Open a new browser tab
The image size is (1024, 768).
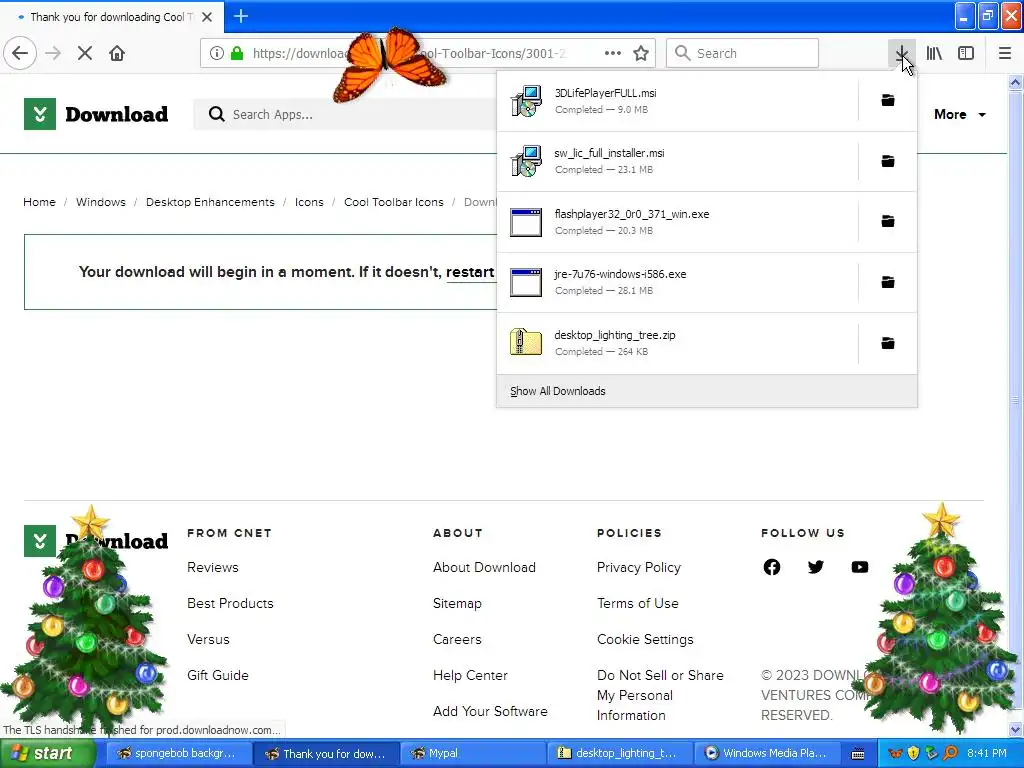tap(241, 16)
